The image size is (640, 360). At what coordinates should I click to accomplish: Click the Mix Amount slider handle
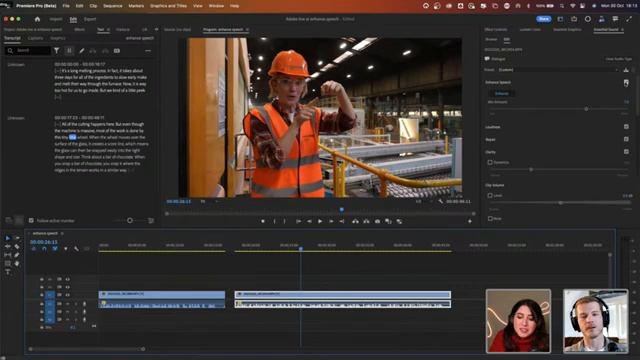(586, 109)
